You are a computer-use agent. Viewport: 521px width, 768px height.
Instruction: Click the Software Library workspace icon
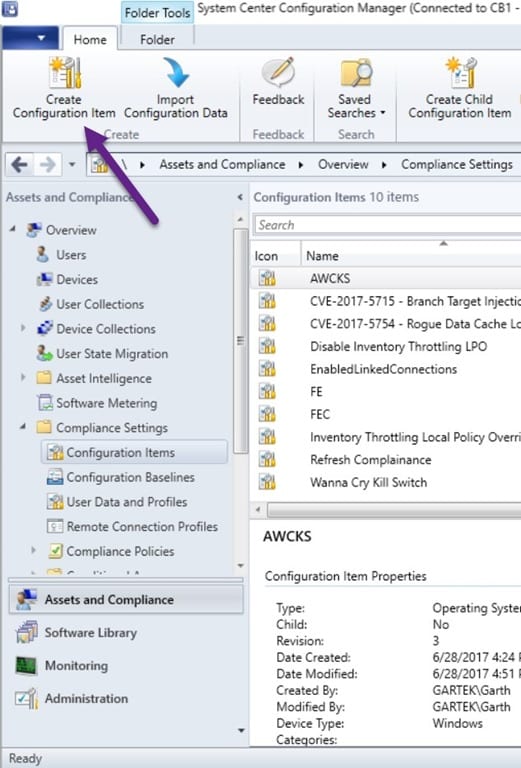26,632
